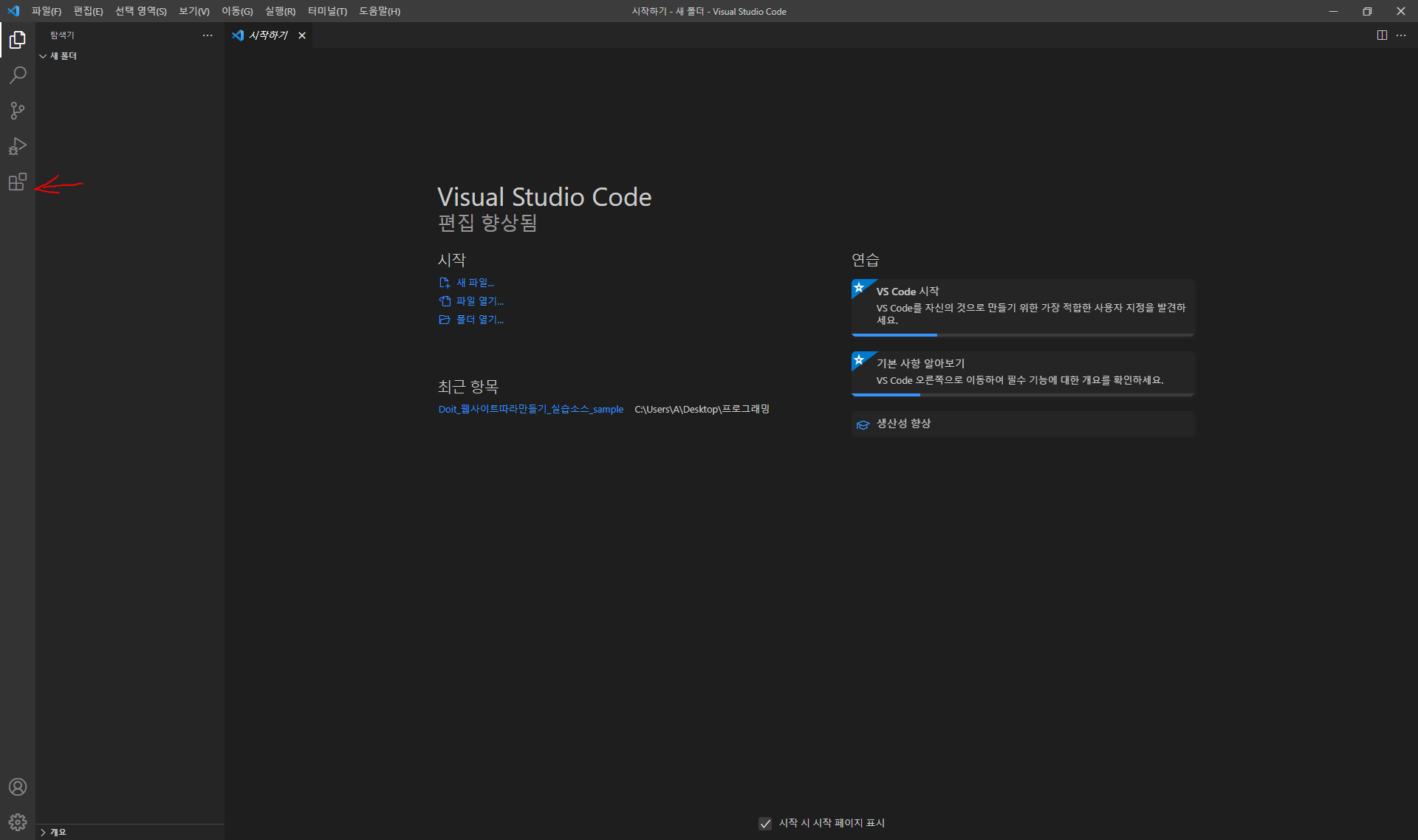
Task: Open recent Doit_웹사이트따라만들기_실습소스_sample folder
Action: [531, 409]
